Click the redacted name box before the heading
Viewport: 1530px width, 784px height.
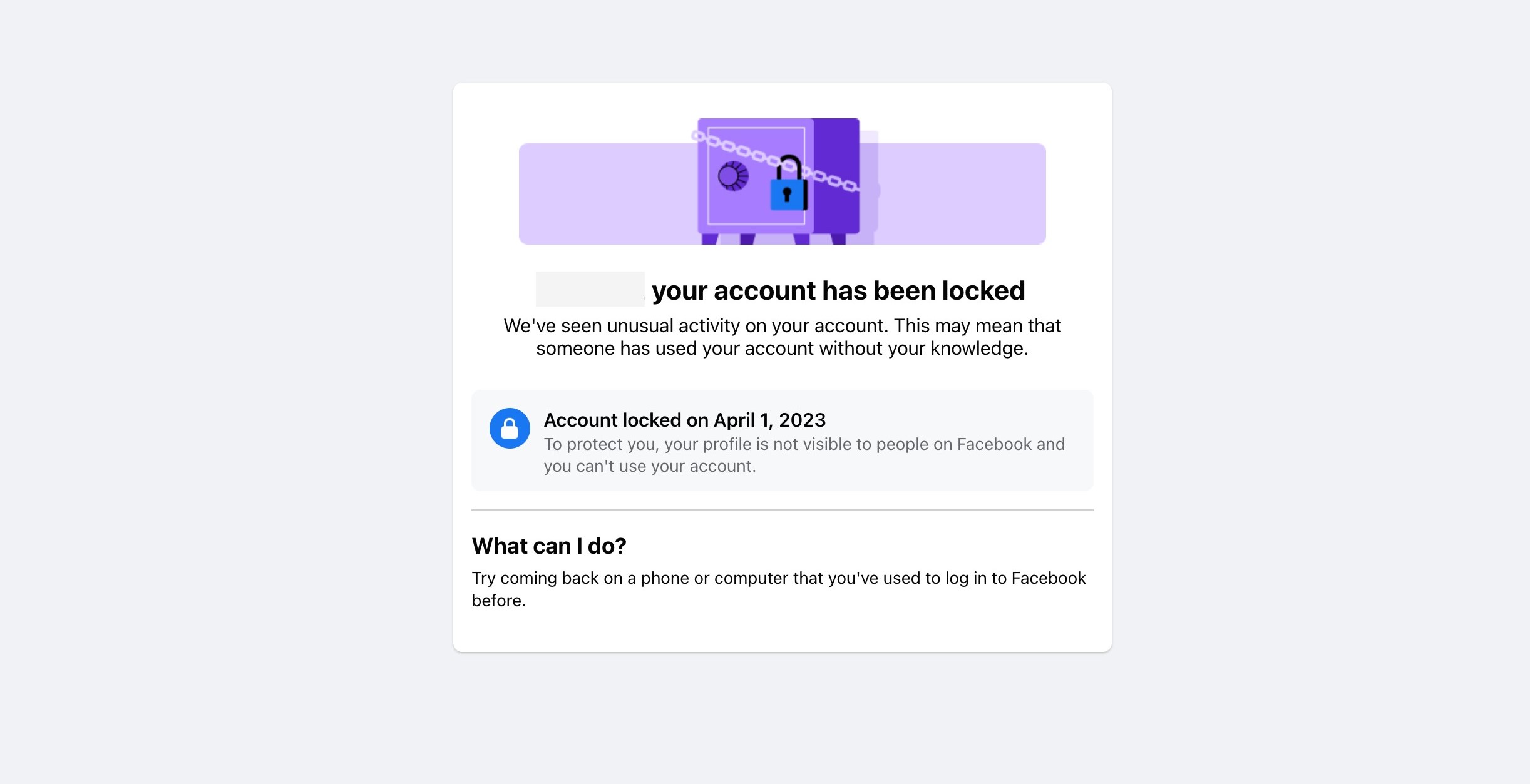pos(590,289)
